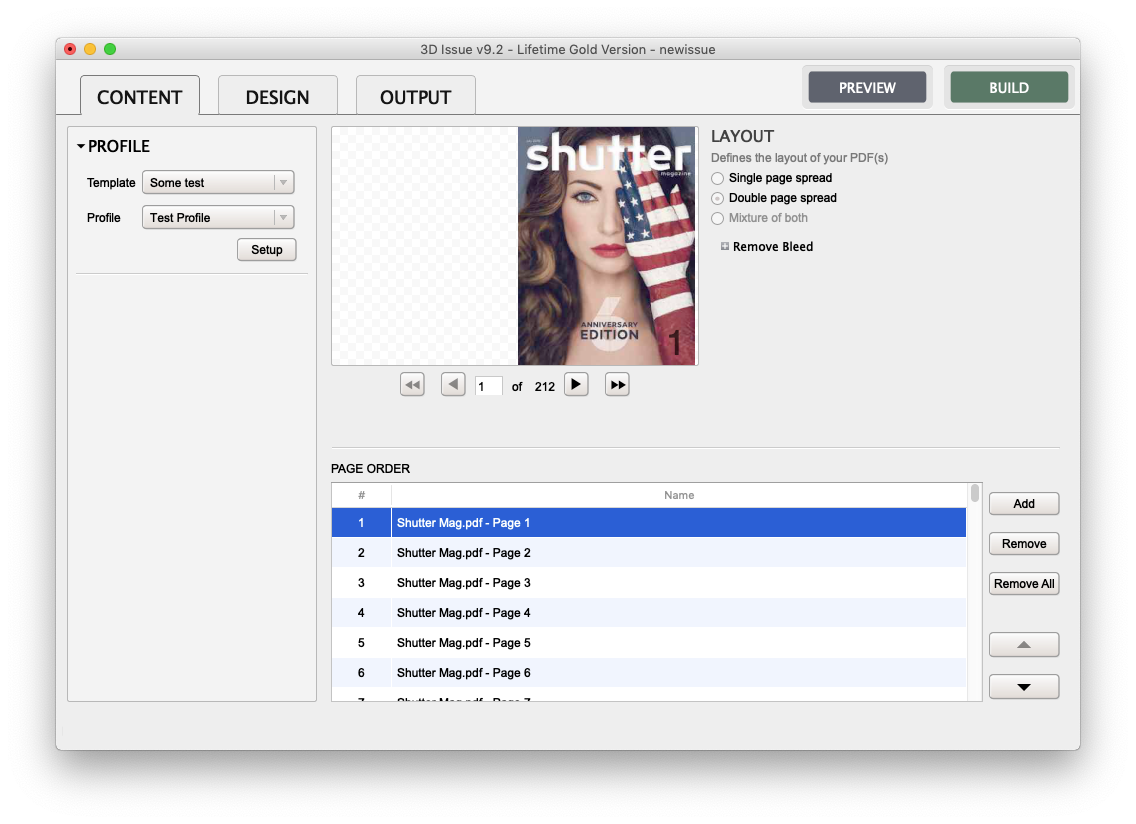This screenshot has width=1136, height=824.
Task: Expand the Remove Bleed option
Action: coord(725,247)
